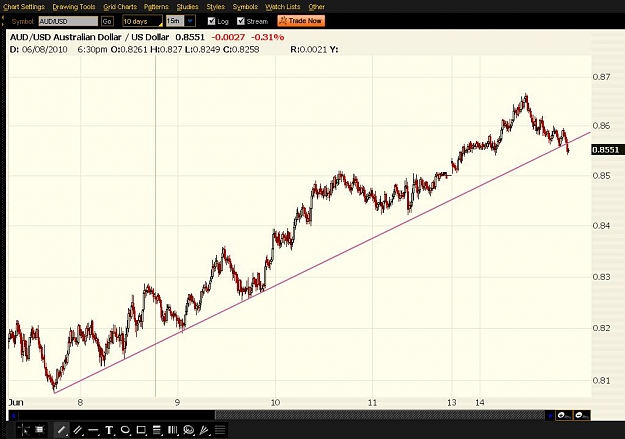Click the scrollbar left arrow

(x=13, y=415)
